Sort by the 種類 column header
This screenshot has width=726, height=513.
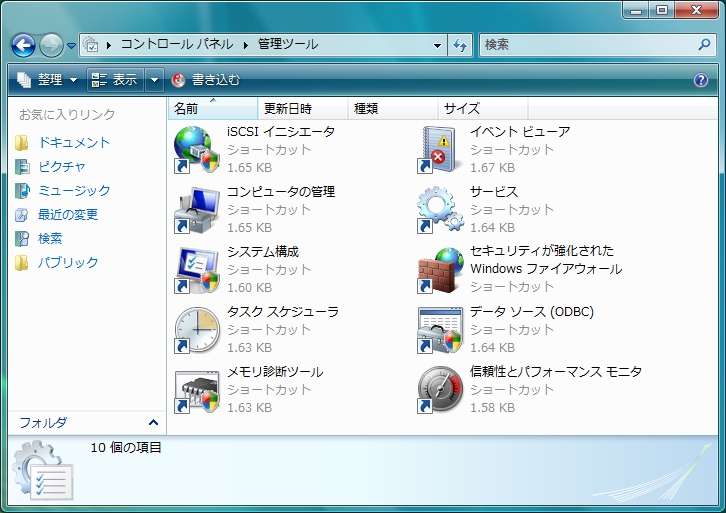pos(393,108)
